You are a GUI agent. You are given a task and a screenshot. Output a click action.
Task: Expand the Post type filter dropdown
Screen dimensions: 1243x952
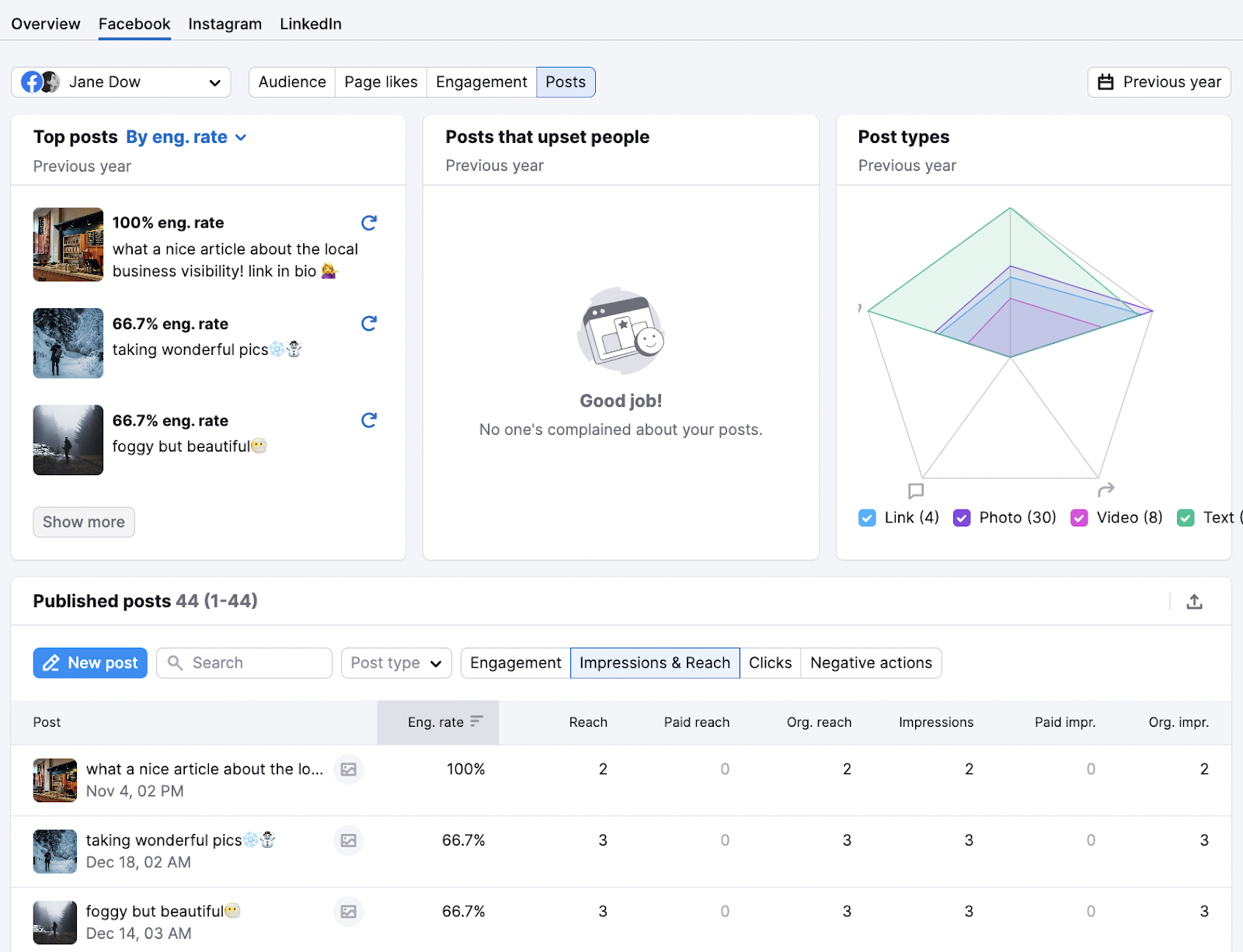click(395, 663)
